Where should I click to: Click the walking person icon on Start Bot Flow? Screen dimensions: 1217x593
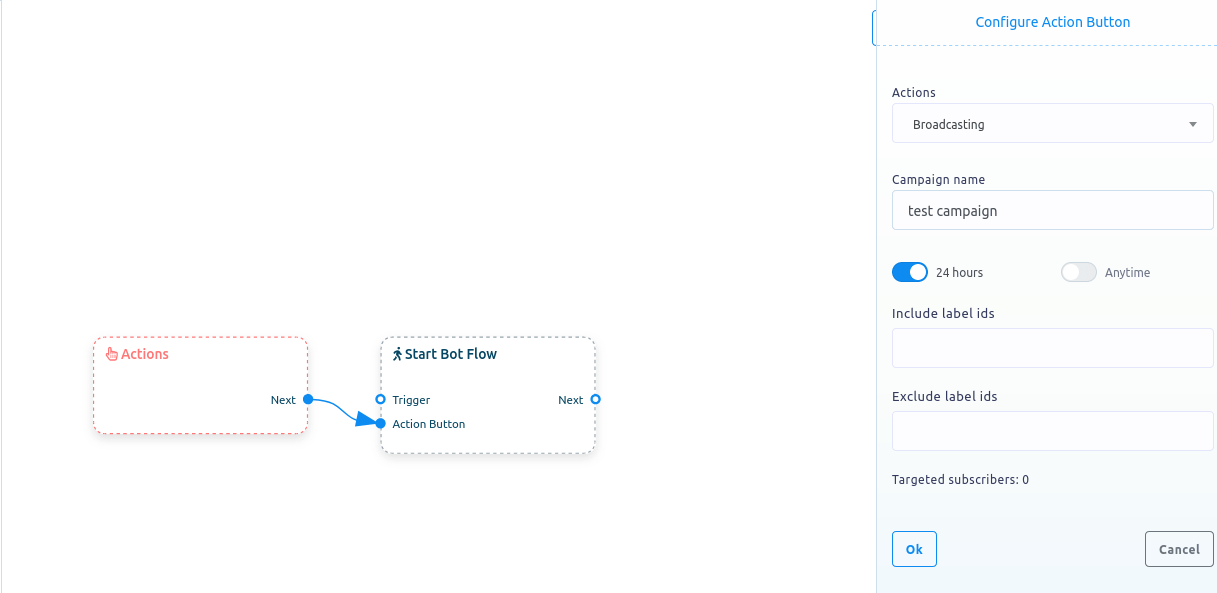point(397,354)
